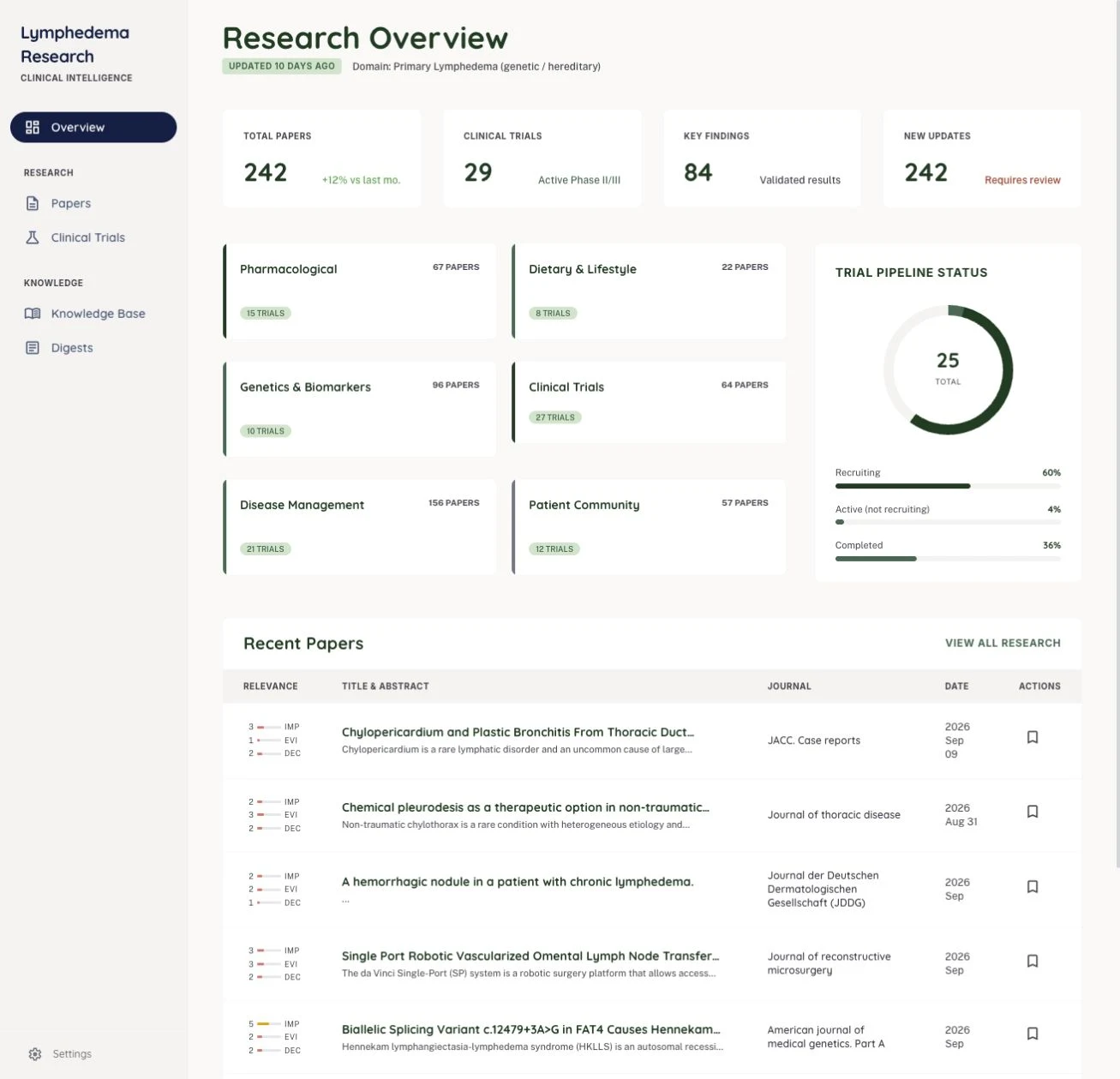Click the Completed progress bar
1120x1079 pixels.
(x=948, y=559)
